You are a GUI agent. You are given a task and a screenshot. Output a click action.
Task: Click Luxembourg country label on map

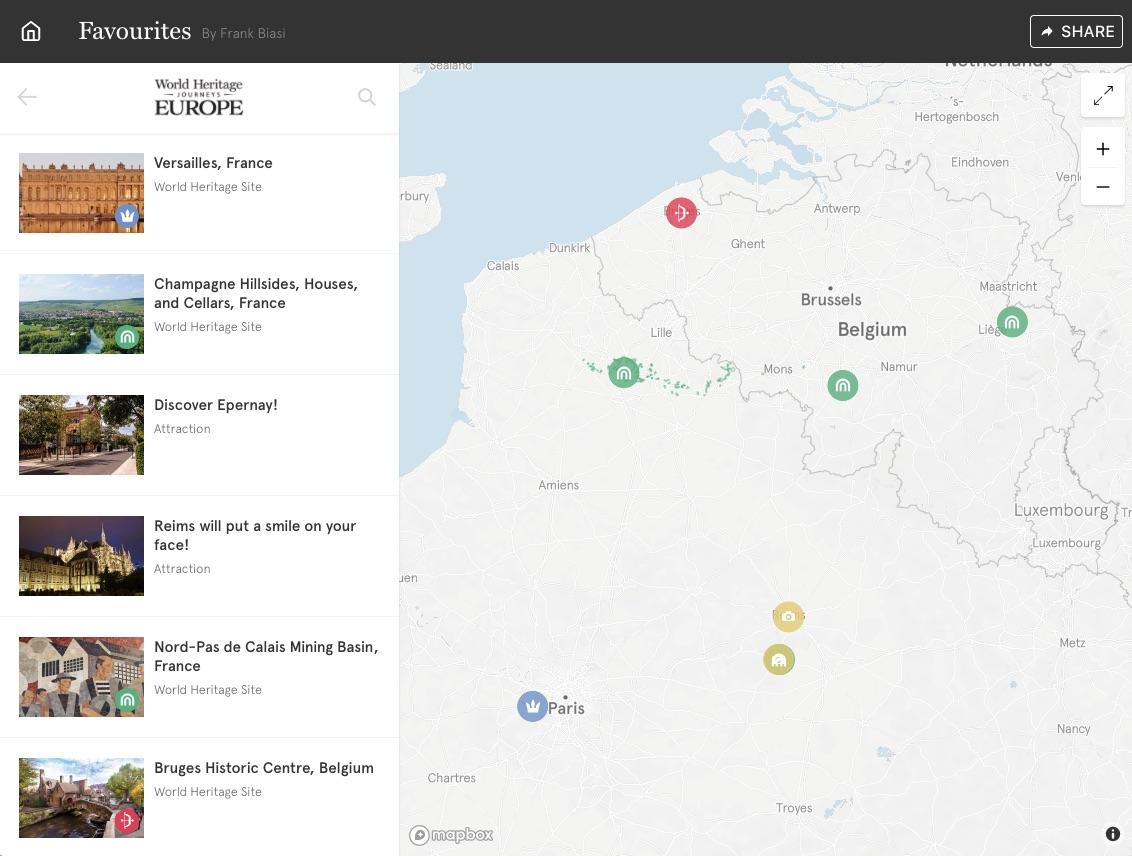pyautogui.click(x=1061, y=510)
